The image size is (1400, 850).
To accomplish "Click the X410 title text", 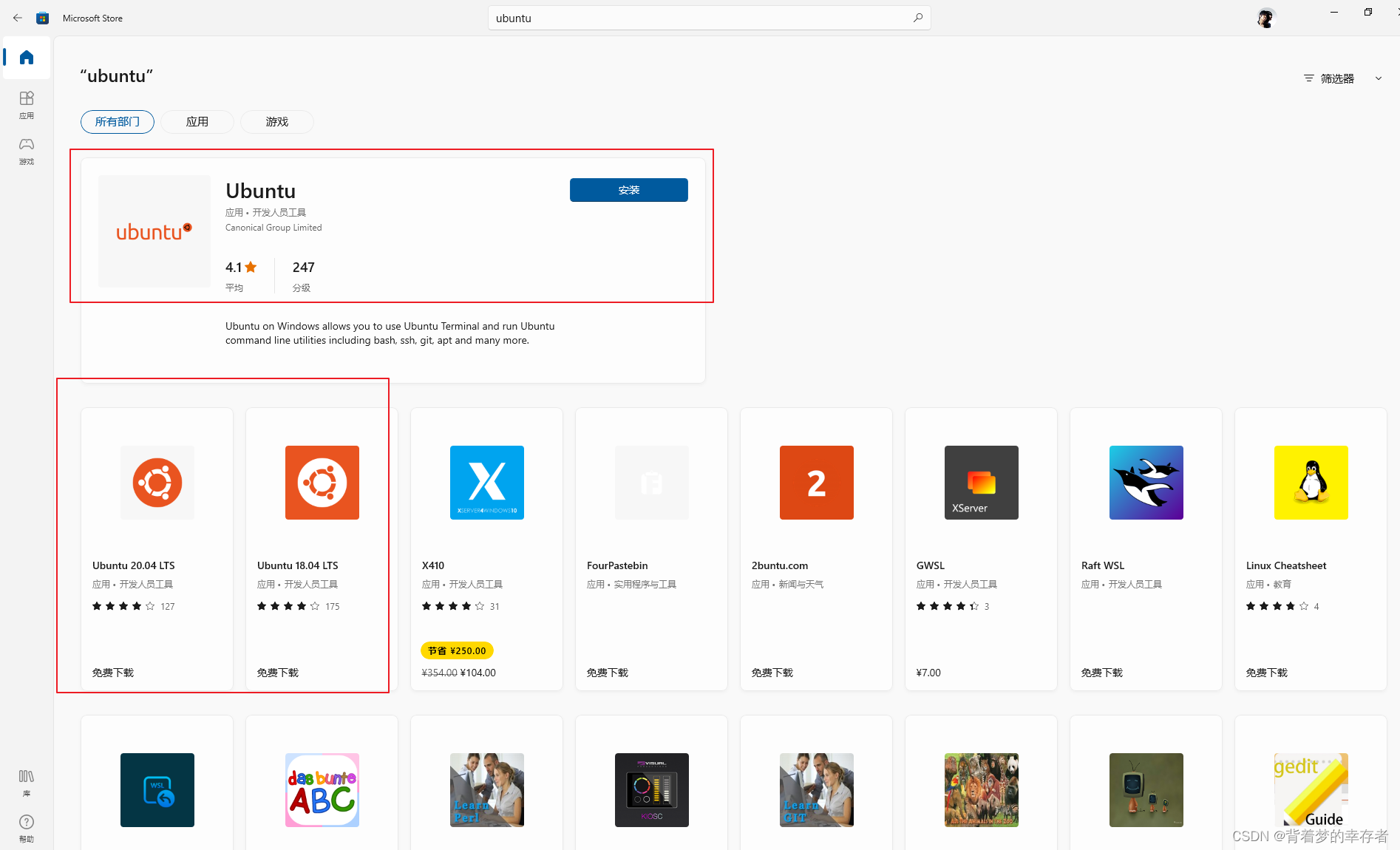I will click(x=433, y=565).
